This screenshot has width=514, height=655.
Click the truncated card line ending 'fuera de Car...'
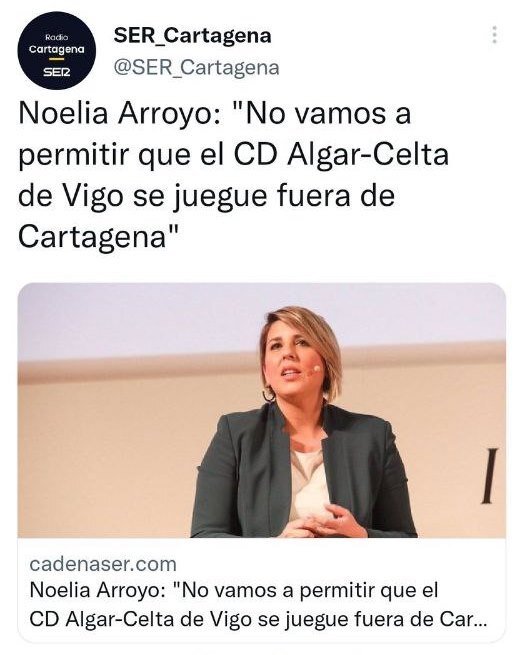(258, 619)
